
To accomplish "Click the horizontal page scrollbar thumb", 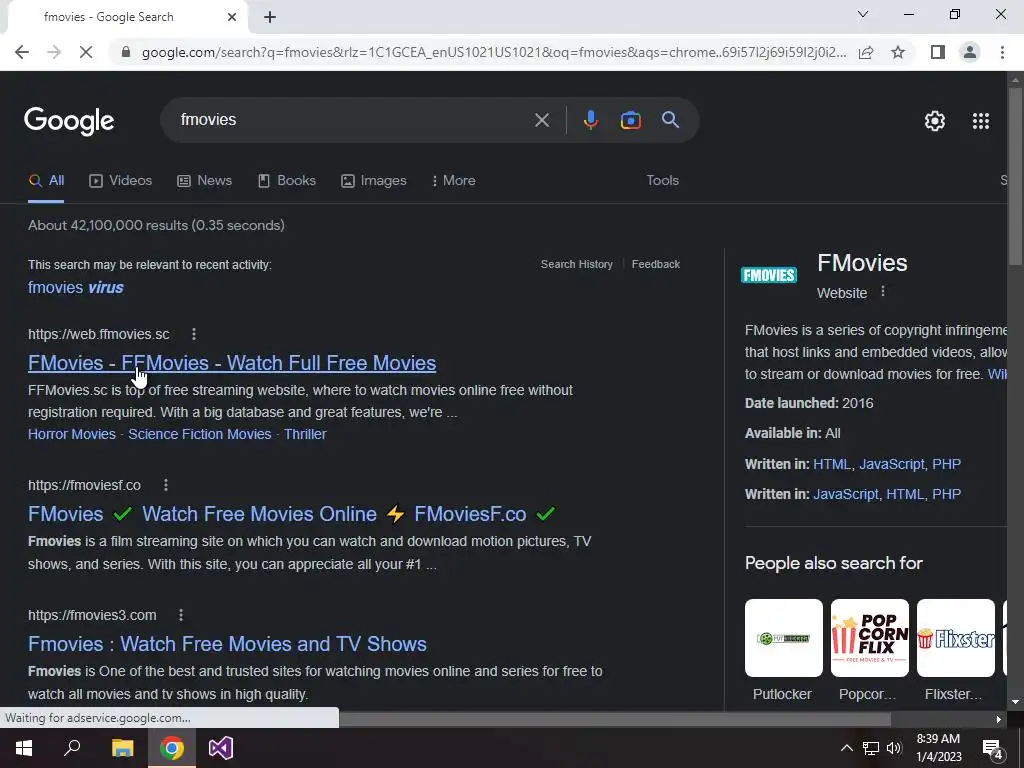I will click(x=615, y=720).
